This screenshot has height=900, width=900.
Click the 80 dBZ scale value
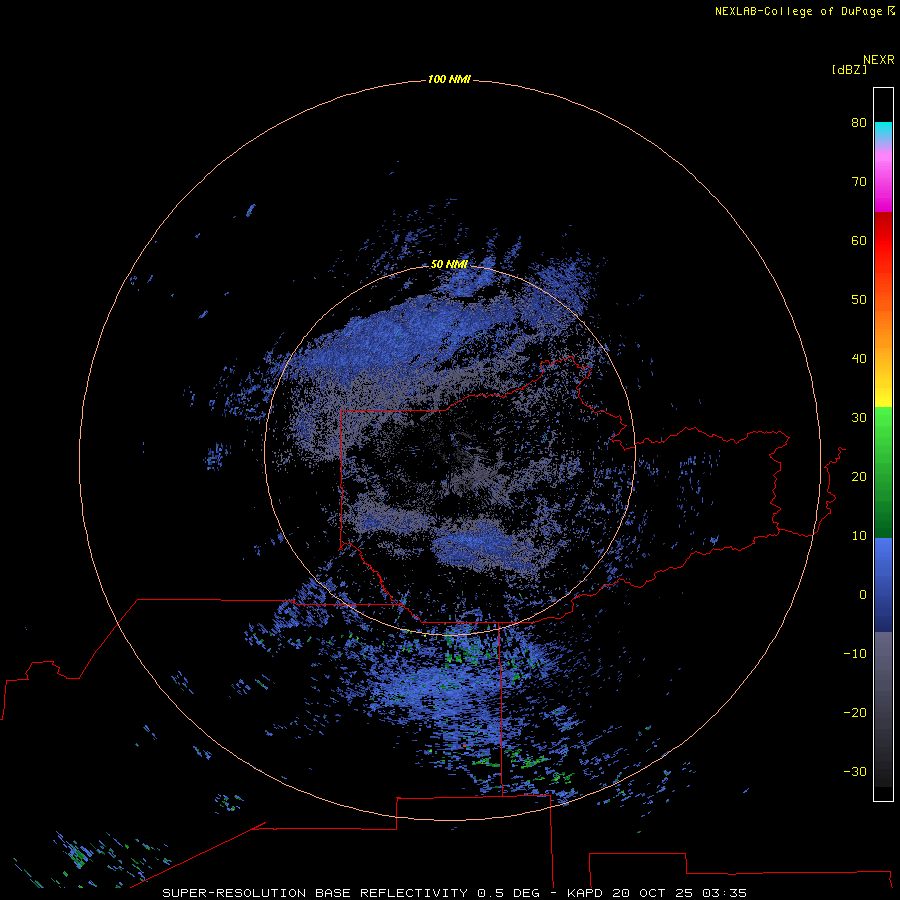click(859, 122)
